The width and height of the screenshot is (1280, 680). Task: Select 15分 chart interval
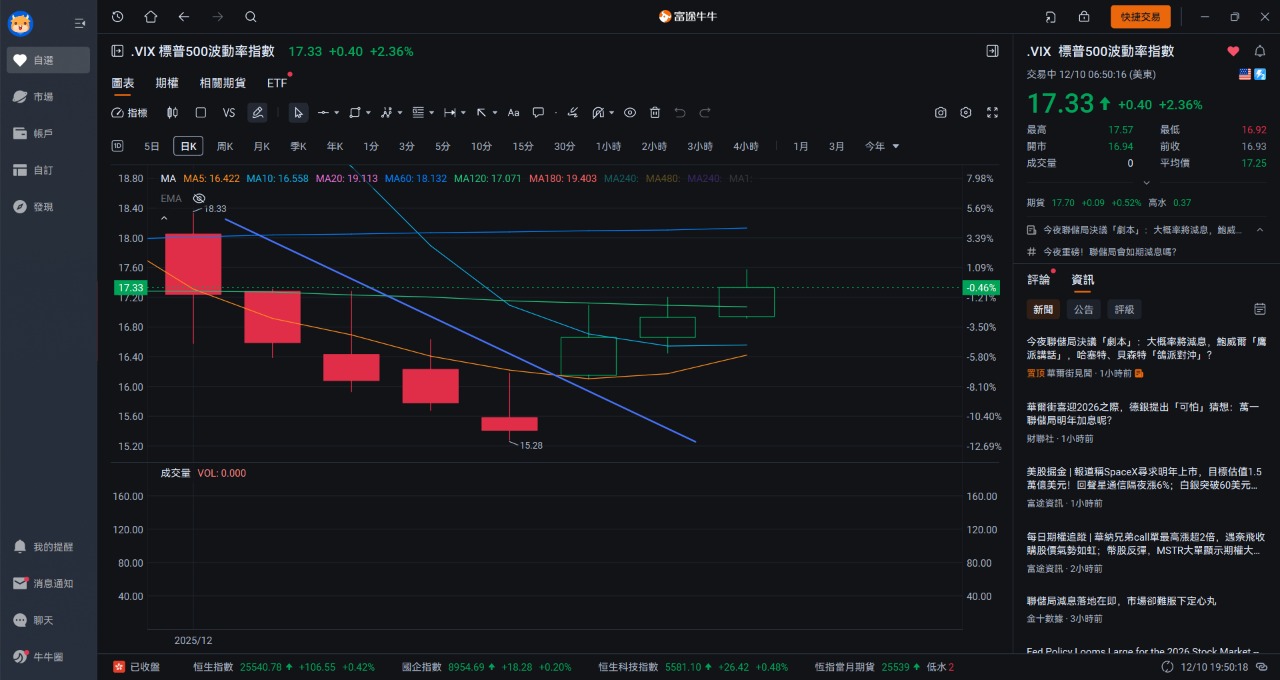click(523, 146)
